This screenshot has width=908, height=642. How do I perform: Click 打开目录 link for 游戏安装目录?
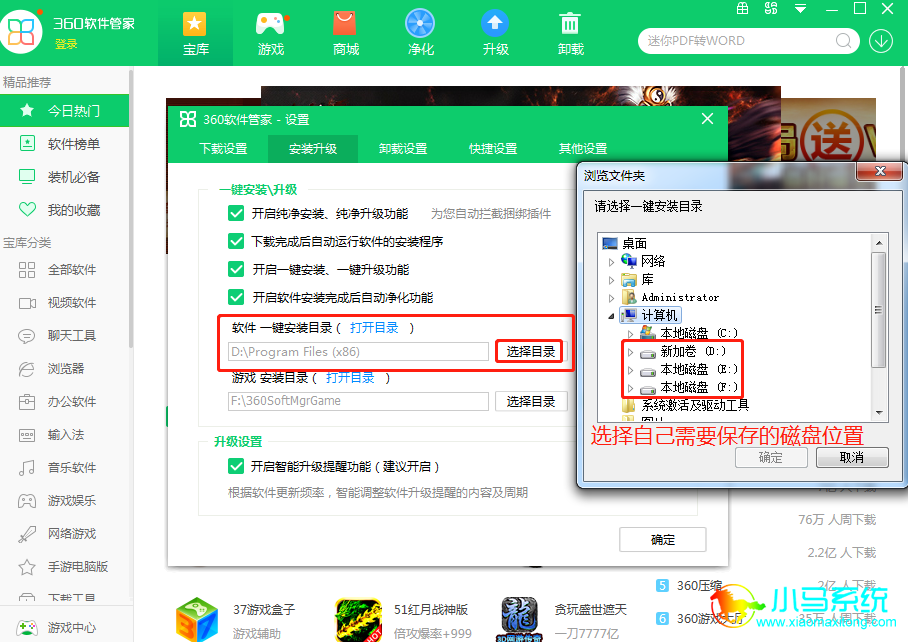(x=350, y=378)
